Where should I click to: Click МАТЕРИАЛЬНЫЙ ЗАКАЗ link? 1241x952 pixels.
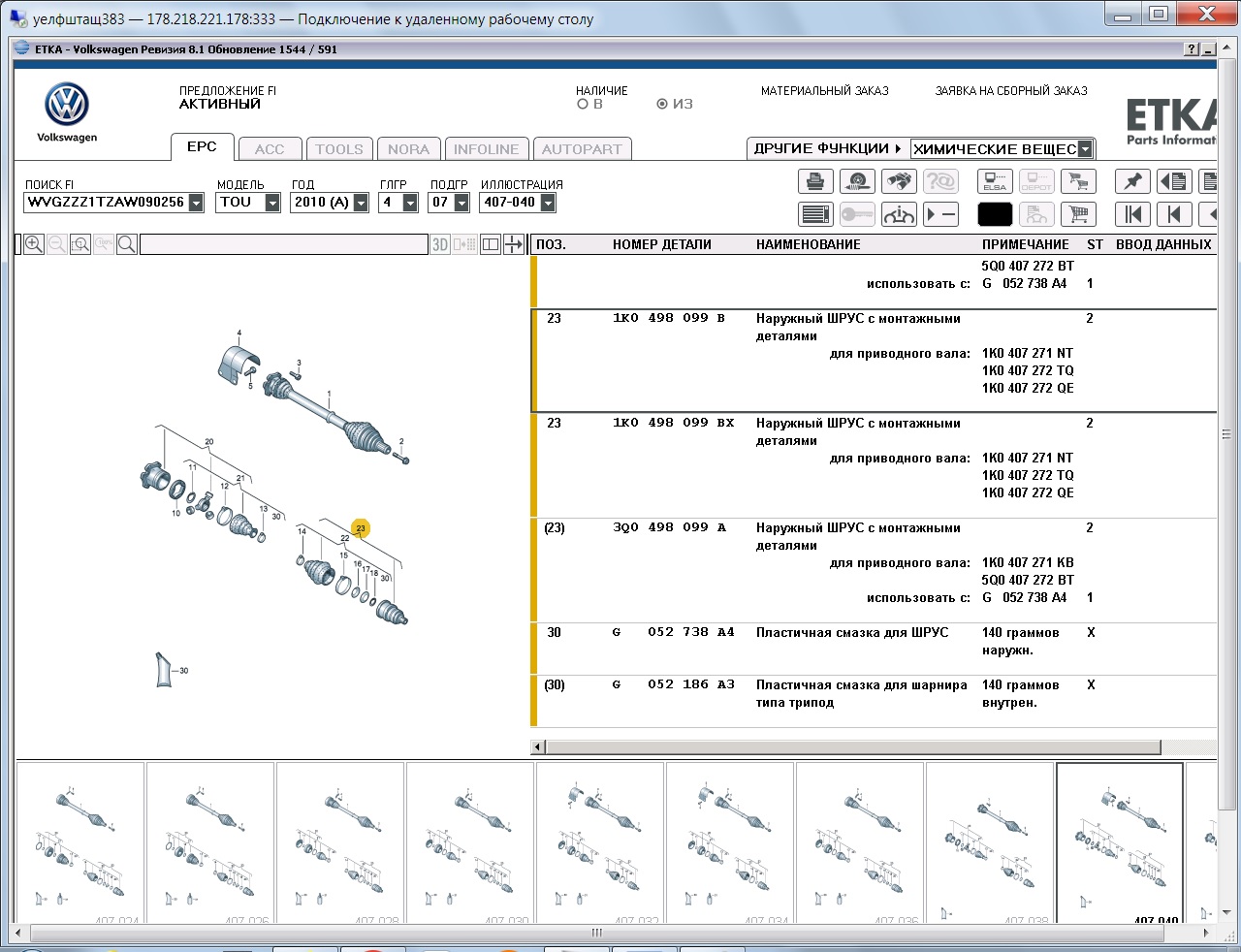coord(825,91)
